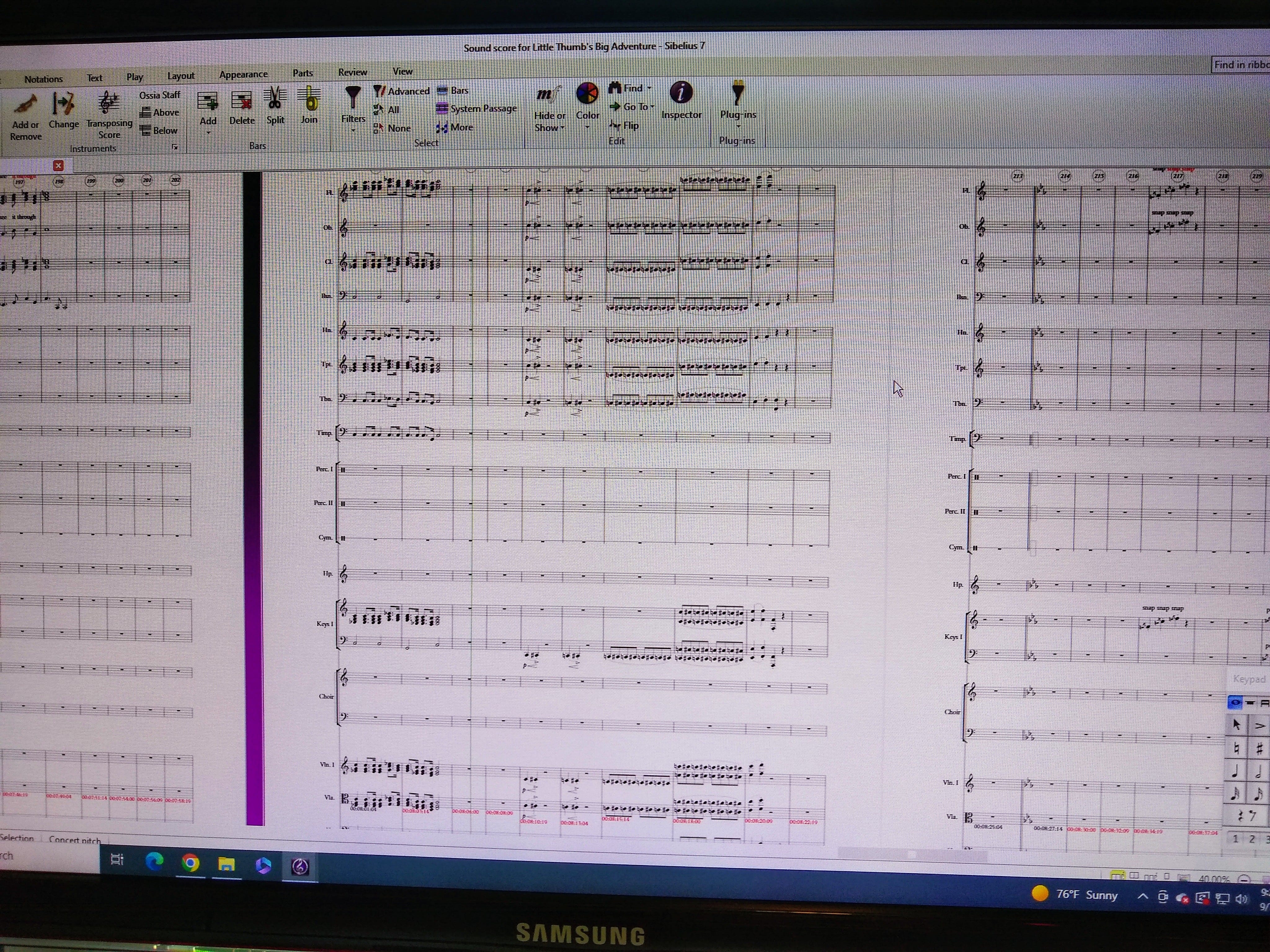
Task: Click the Join bars icon
Action: tap(309, 99)
